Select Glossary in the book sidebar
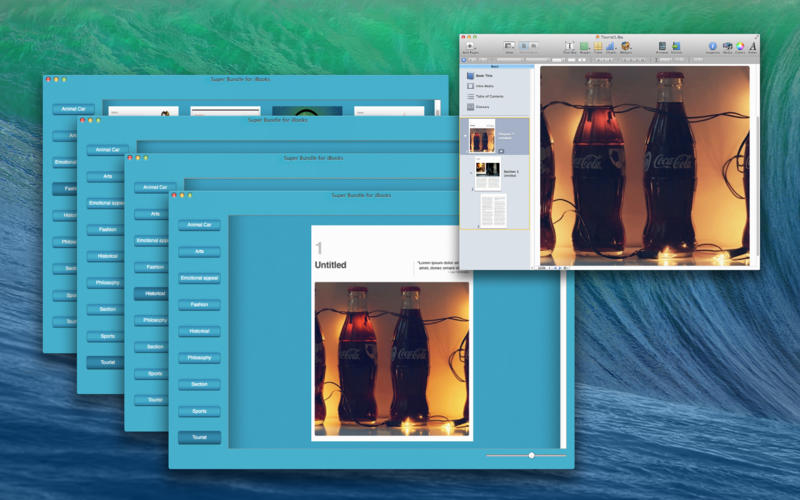Screen dimensions: 800x500 pyautogui.click(x=482, y=106)
